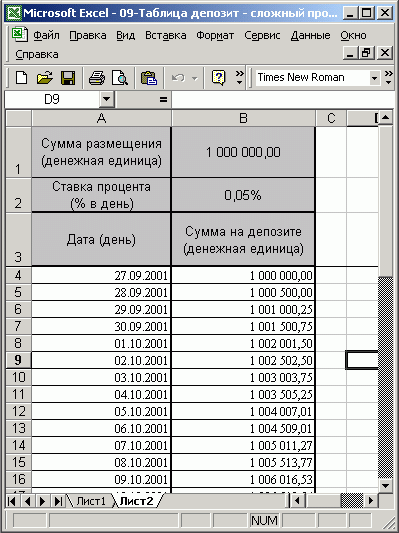Open the Формат menu

click(215, 35)
